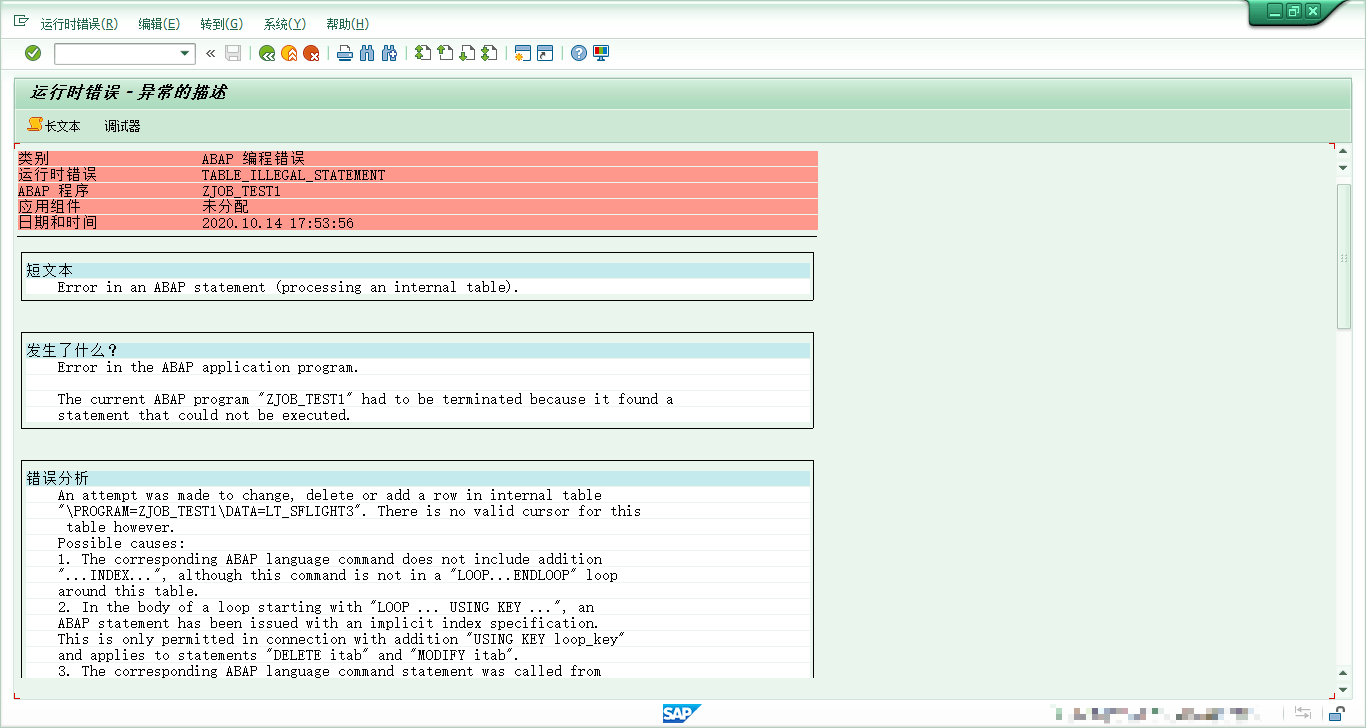Click the Save icon in the toolbar
Screen dimensions: 1366x728
click(x=233, y=53)
